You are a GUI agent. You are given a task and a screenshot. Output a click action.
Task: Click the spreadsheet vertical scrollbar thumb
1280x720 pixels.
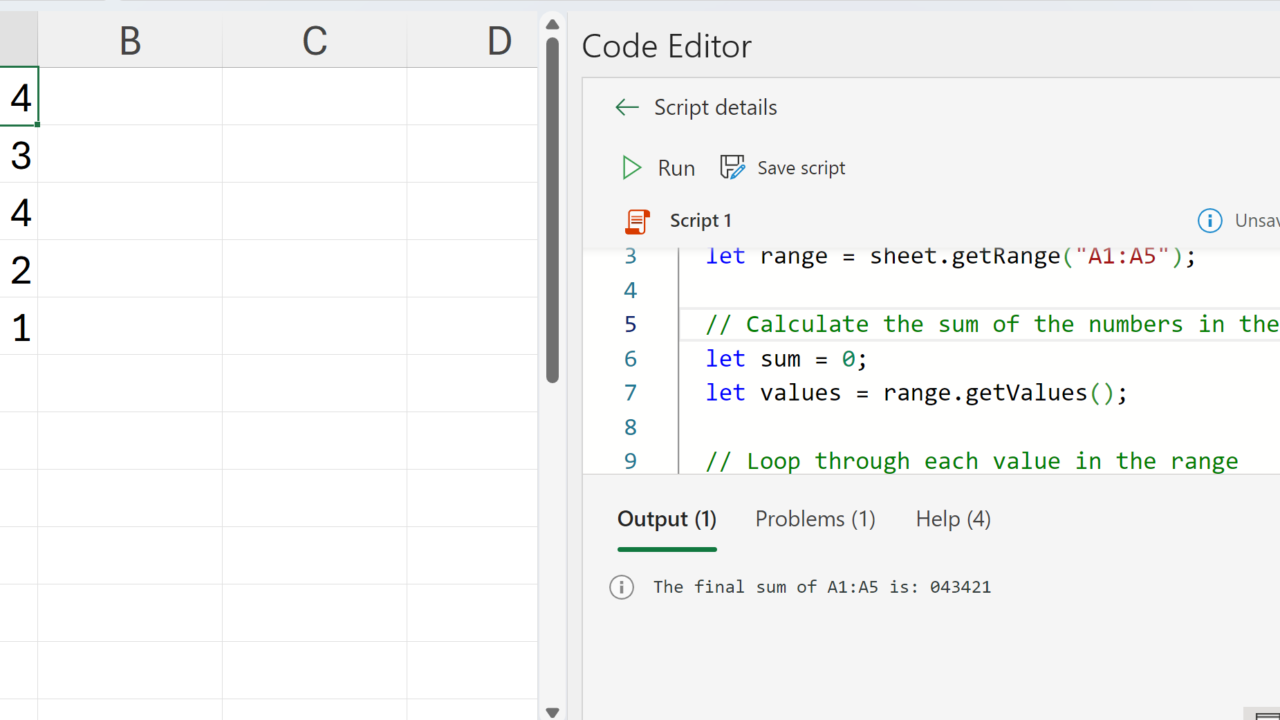click(x=552, y=210)
